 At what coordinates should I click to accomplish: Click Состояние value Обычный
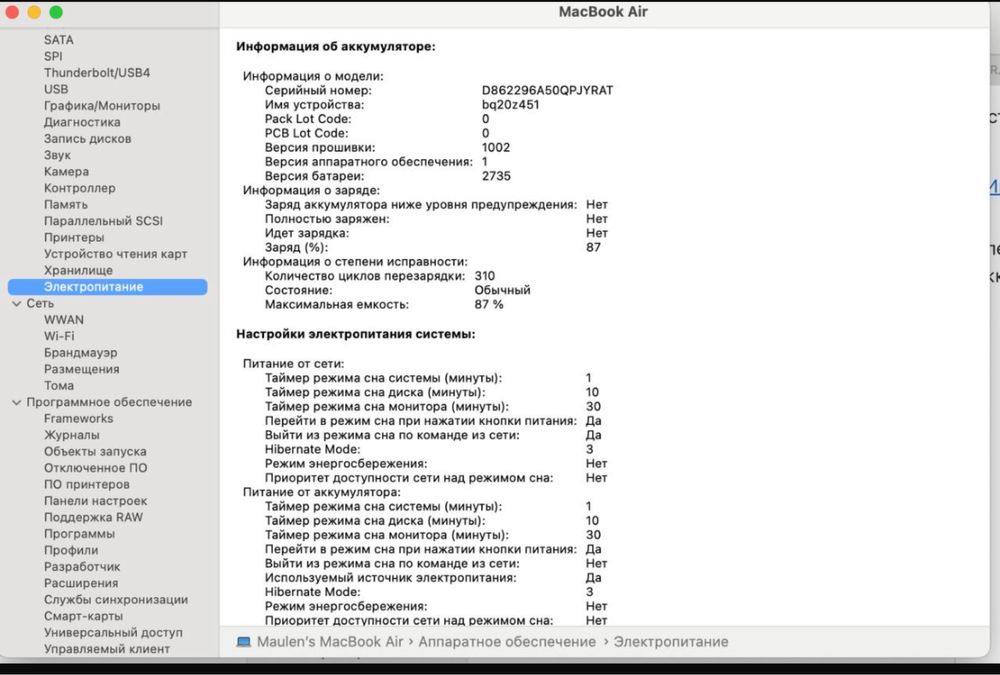pos(502,290)
